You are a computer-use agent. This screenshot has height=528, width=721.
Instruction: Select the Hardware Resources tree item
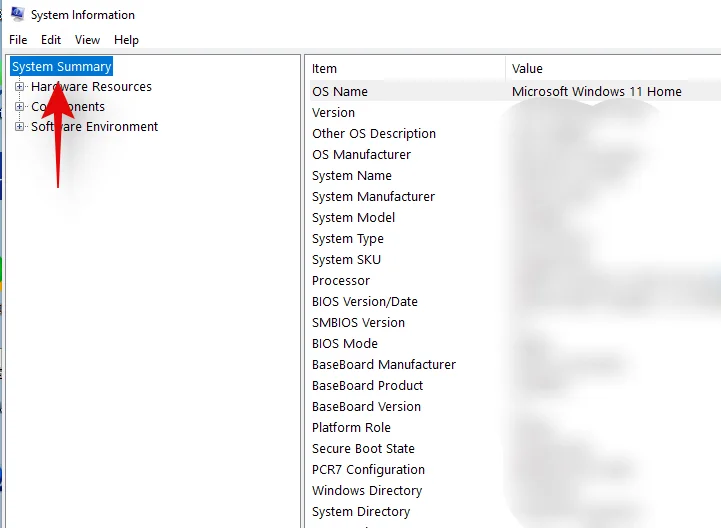click(92, 86)
